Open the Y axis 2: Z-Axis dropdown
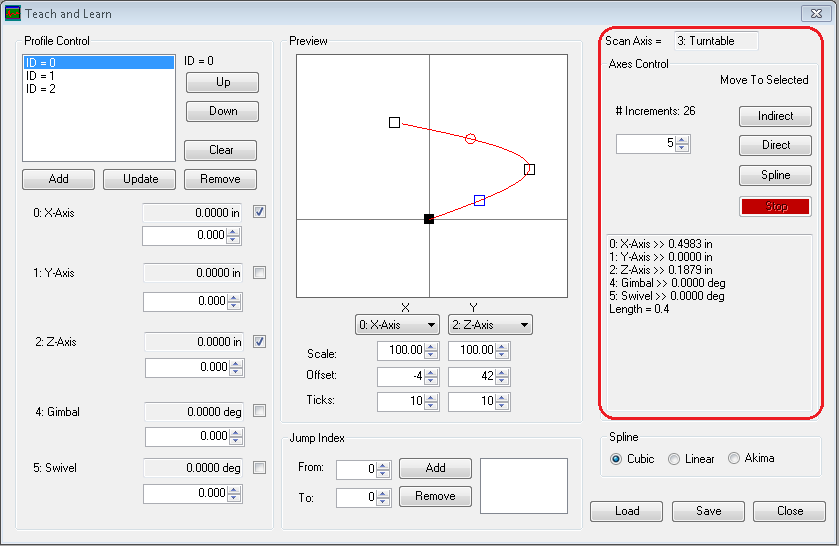 [490, 325]
